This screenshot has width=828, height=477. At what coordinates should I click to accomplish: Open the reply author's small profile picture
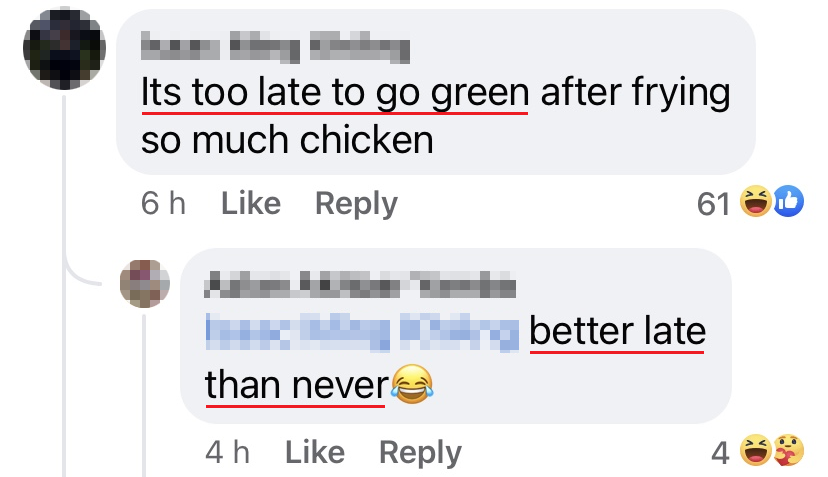(x=145, y=284)
